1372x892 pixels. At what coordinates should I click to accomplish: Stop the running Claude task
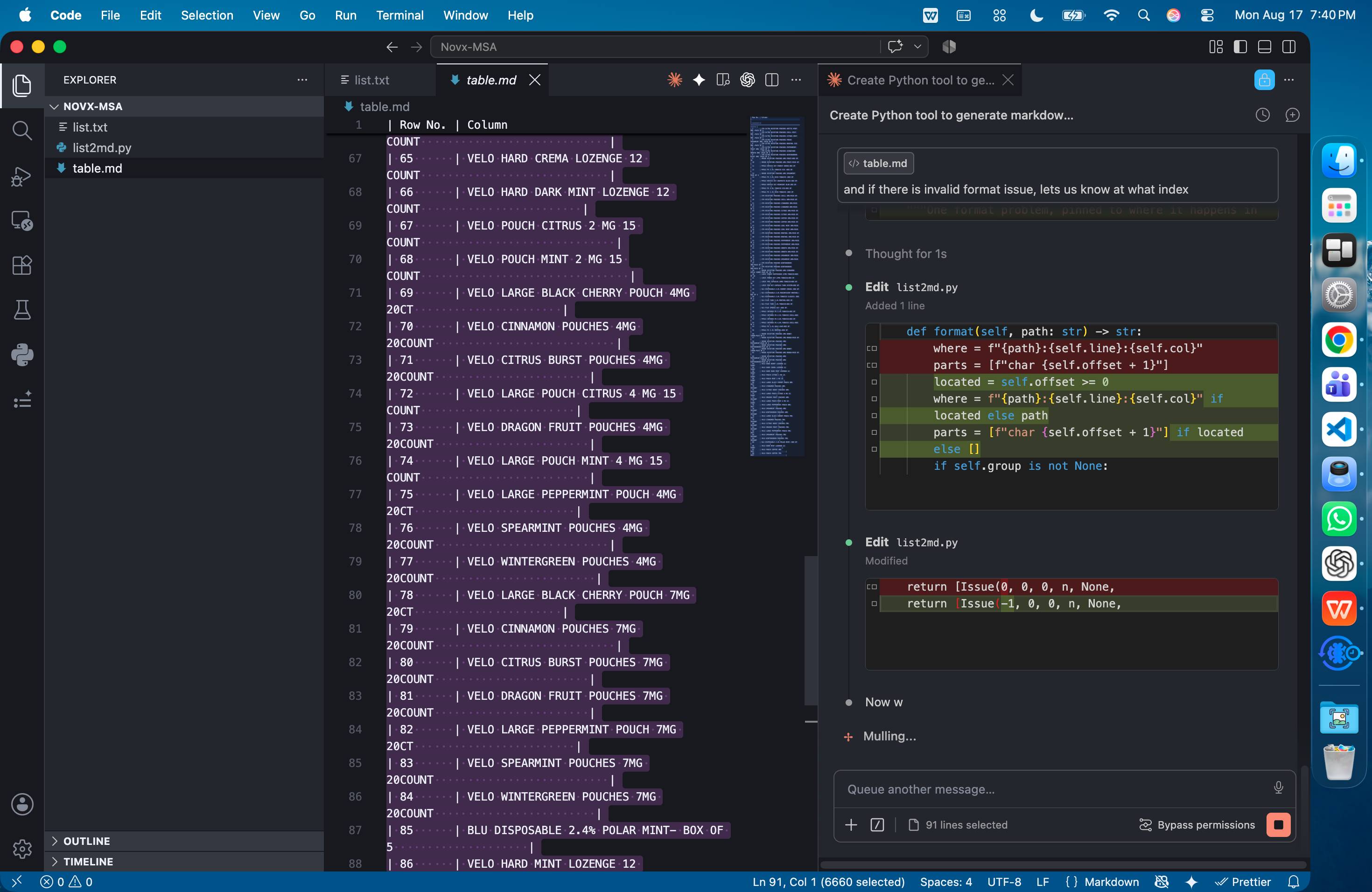[1278, 824]
